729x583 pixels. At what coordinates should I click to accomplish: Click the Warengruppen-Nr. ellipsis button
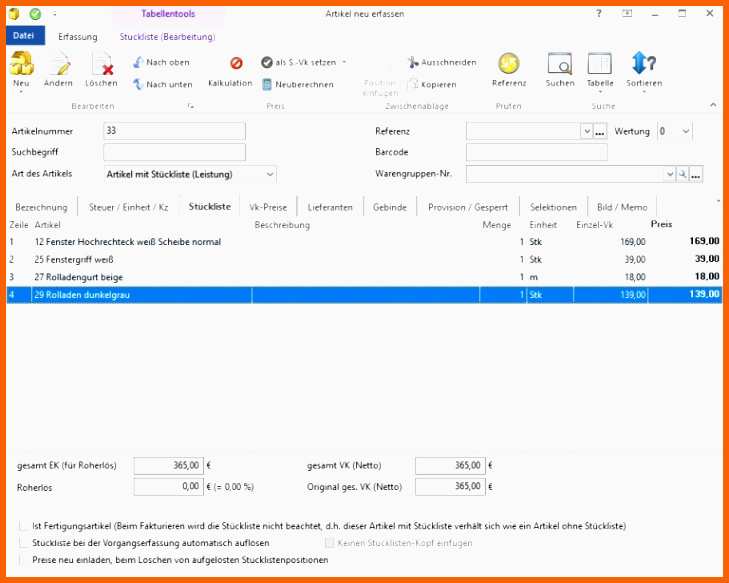coord(696,174)
